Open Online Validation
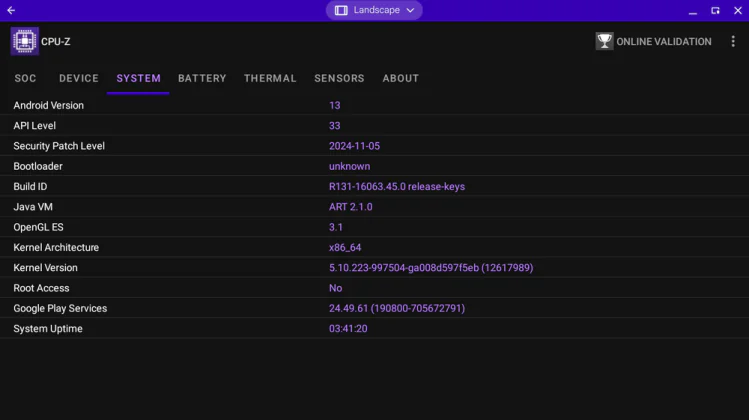The width and height of the screenshot is (749, 420). [x=653, y=42]
